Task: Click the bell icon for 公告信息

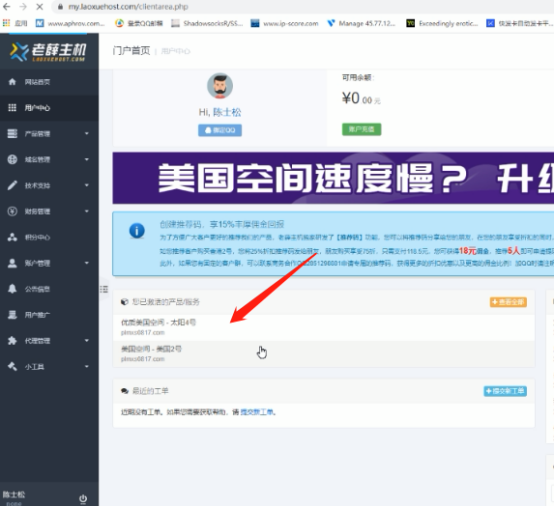Action: coord(12,289)
